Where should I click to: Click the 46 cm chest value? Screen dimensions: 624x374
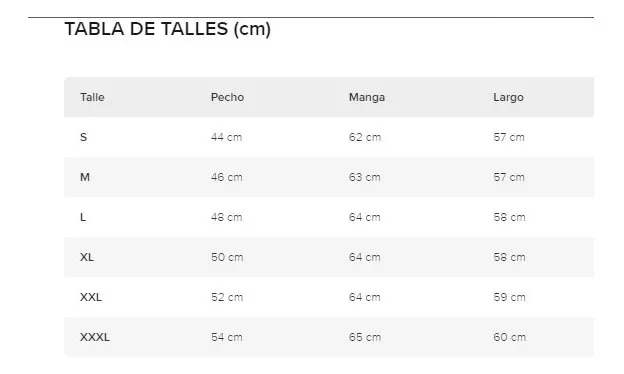click(x=226, y=177)
